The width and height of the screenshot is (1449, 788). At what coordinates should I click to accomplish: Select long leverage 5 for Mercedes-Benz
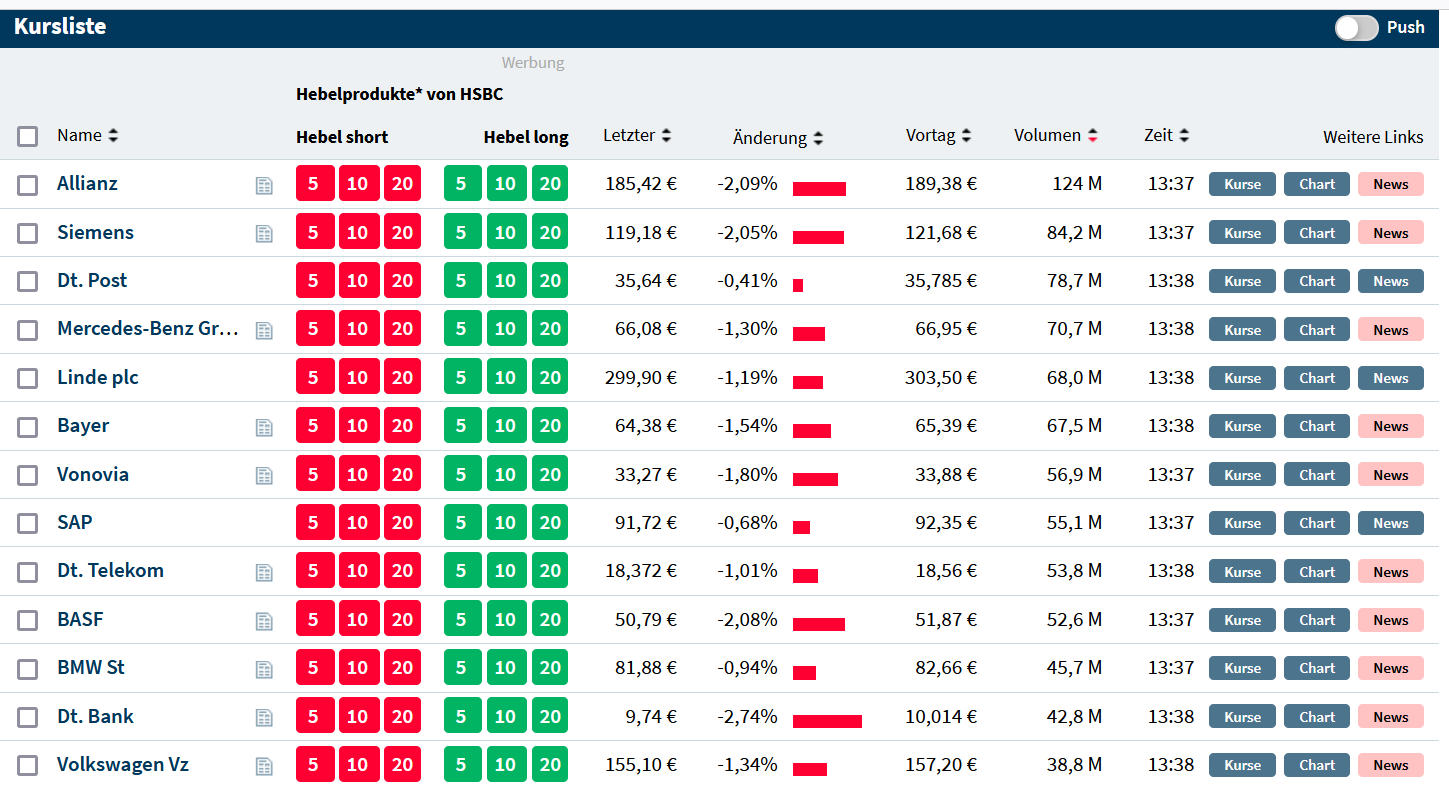[461, 328]
